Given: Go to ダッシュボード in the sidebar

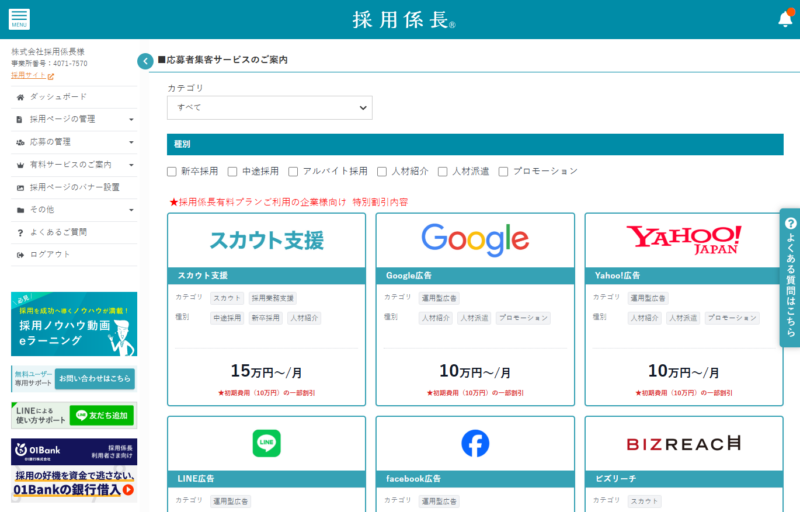Looking at the screenshot, I should pyautogui.click(x=58, y=96).
